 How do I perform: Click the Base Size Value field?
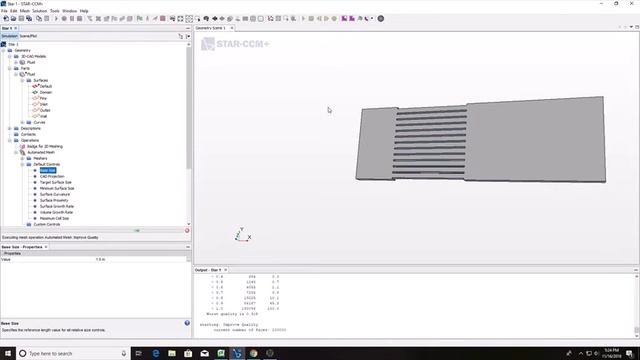[140, 260]
